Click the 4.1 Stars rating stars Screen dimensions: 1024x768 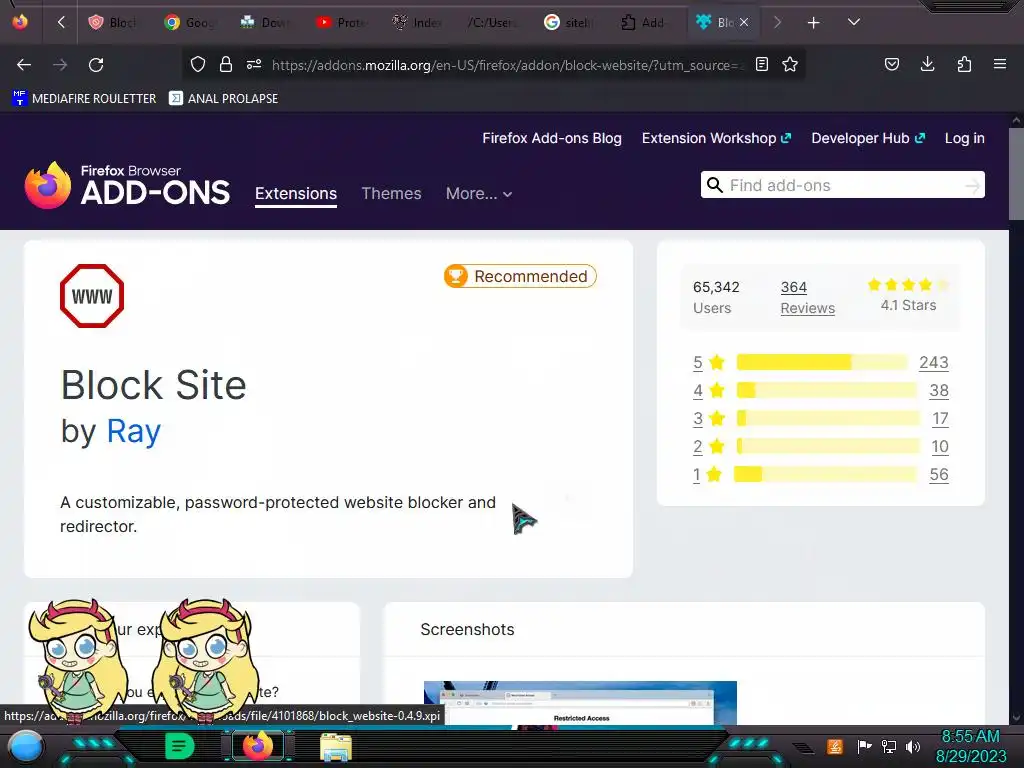point(908,285)
